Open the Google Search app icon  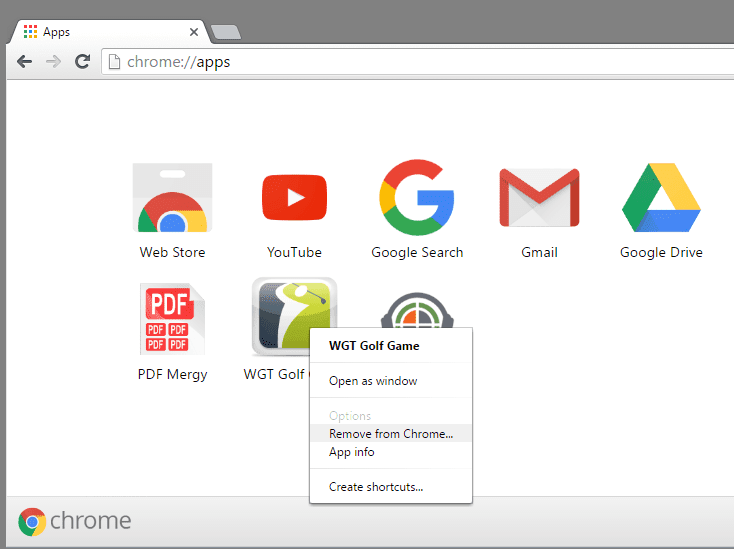click(417, 197)
